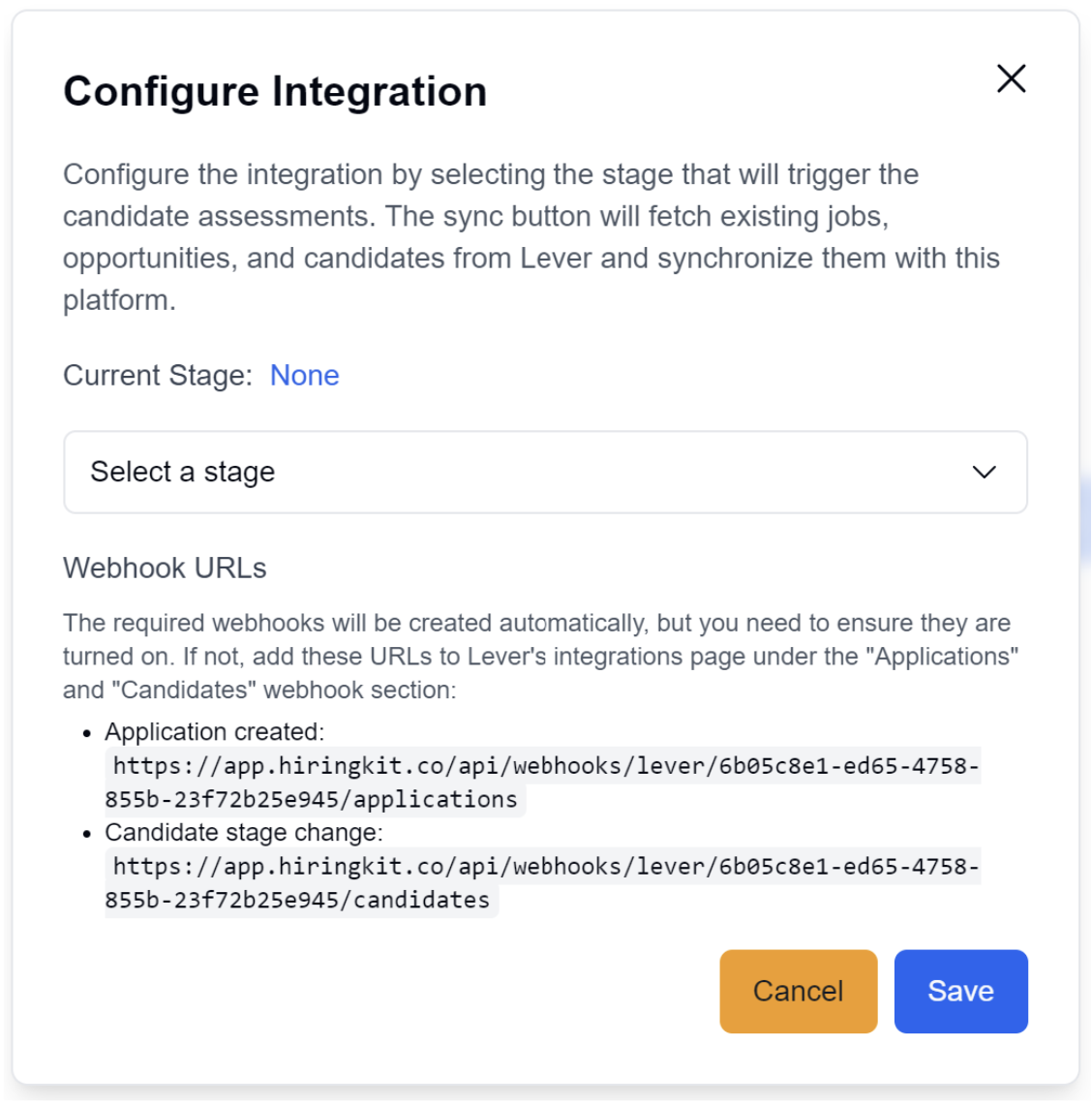Click the webhook instructions paragraph
Image resolution: width=1092 pixels, height=1106 pixels.
[539, 656]
